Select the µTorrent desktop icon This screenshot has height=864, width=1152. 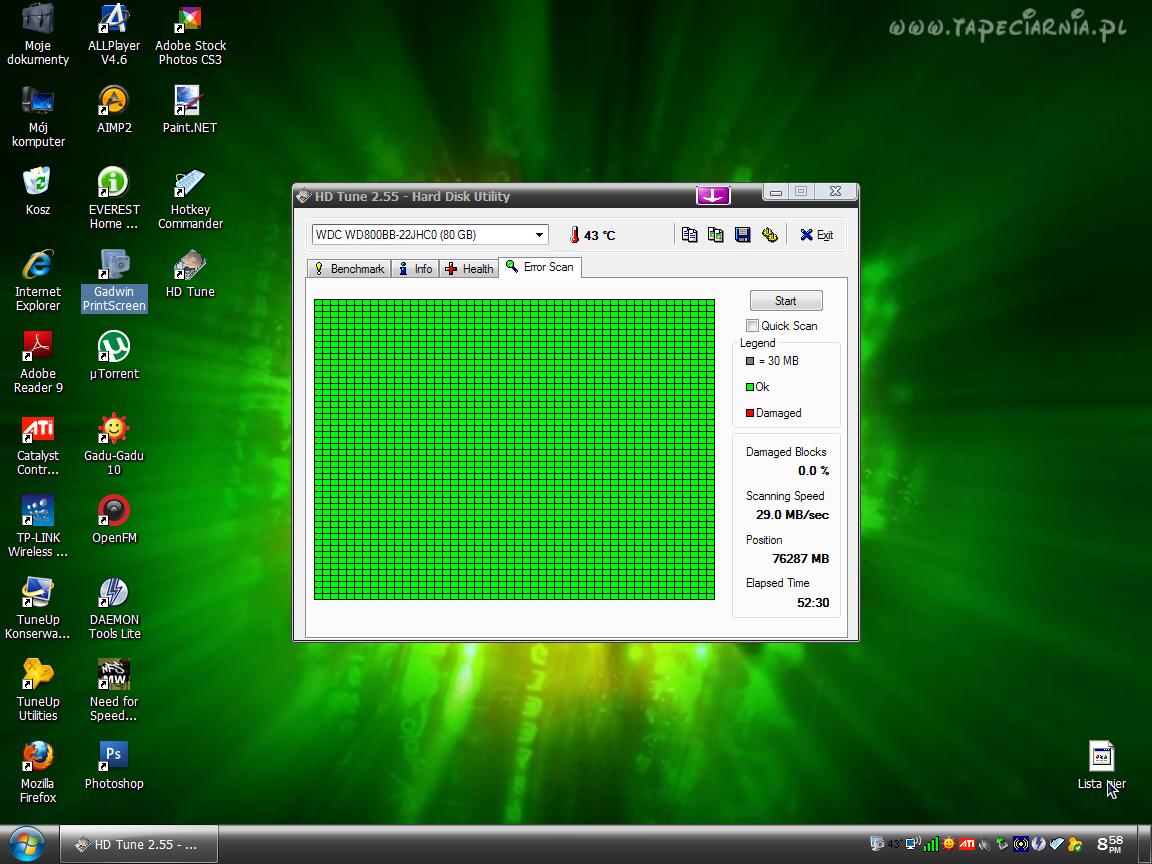point(114,356)
